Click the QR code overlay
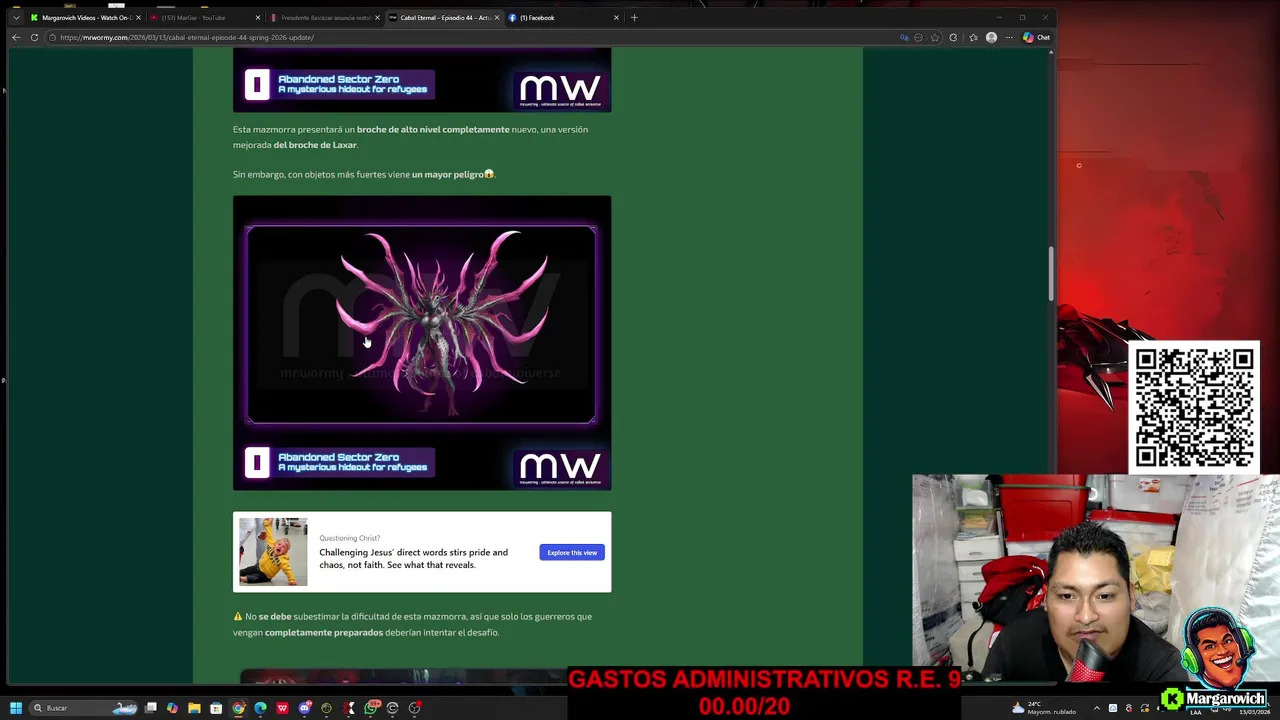Screen dimensions: 1280x720 point(1194,407)
